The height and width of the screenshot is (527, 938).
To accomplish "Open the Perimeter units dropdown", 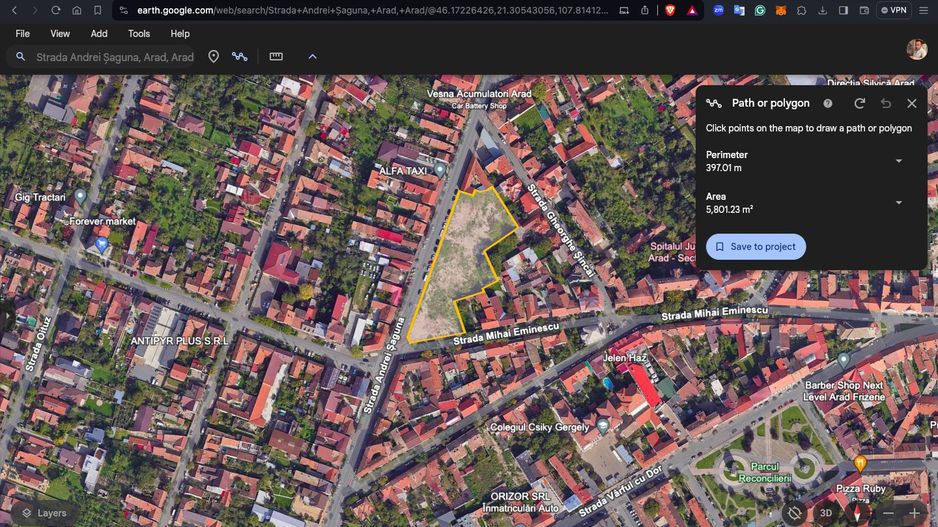I will [898, 161].
